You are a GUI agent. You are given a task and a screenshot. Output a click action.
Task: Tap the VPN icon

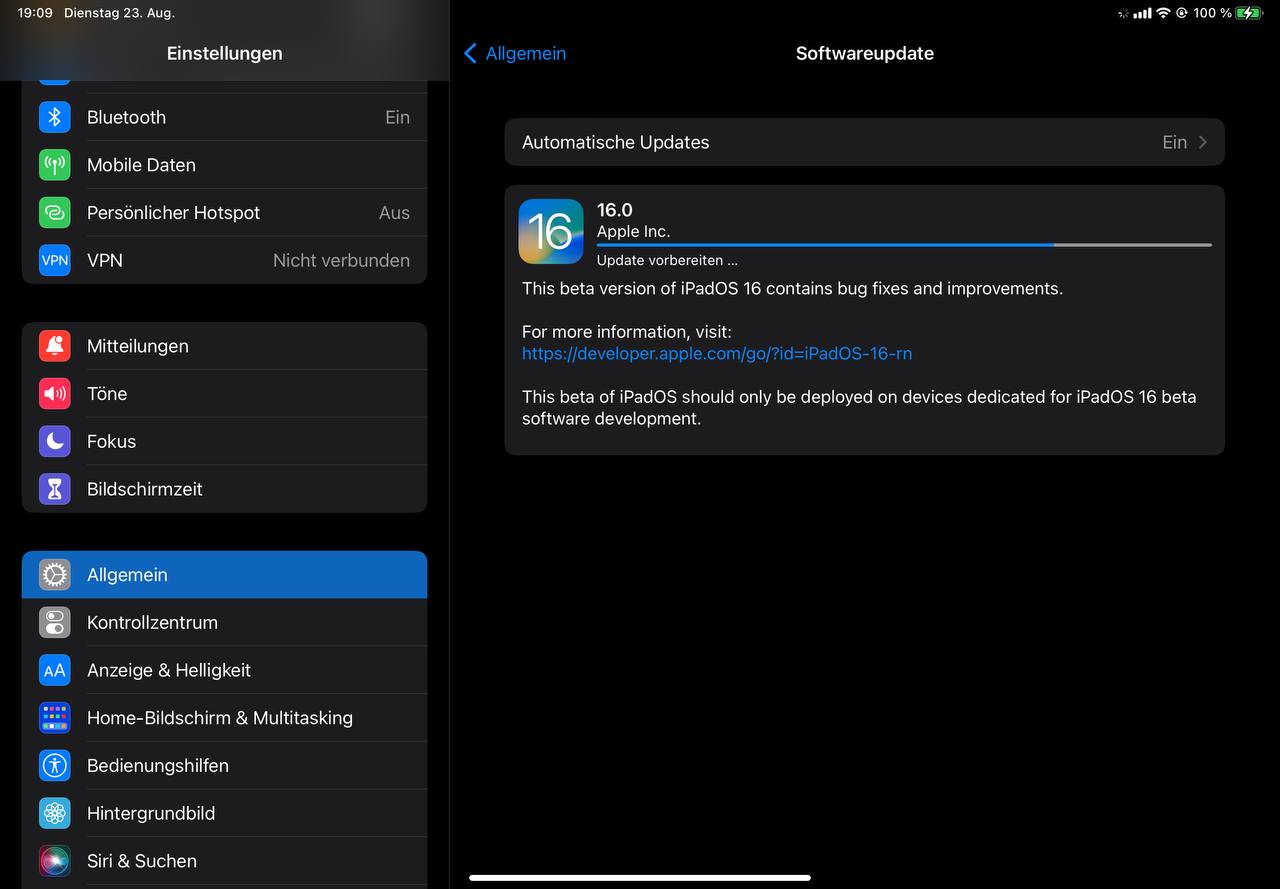55,260
